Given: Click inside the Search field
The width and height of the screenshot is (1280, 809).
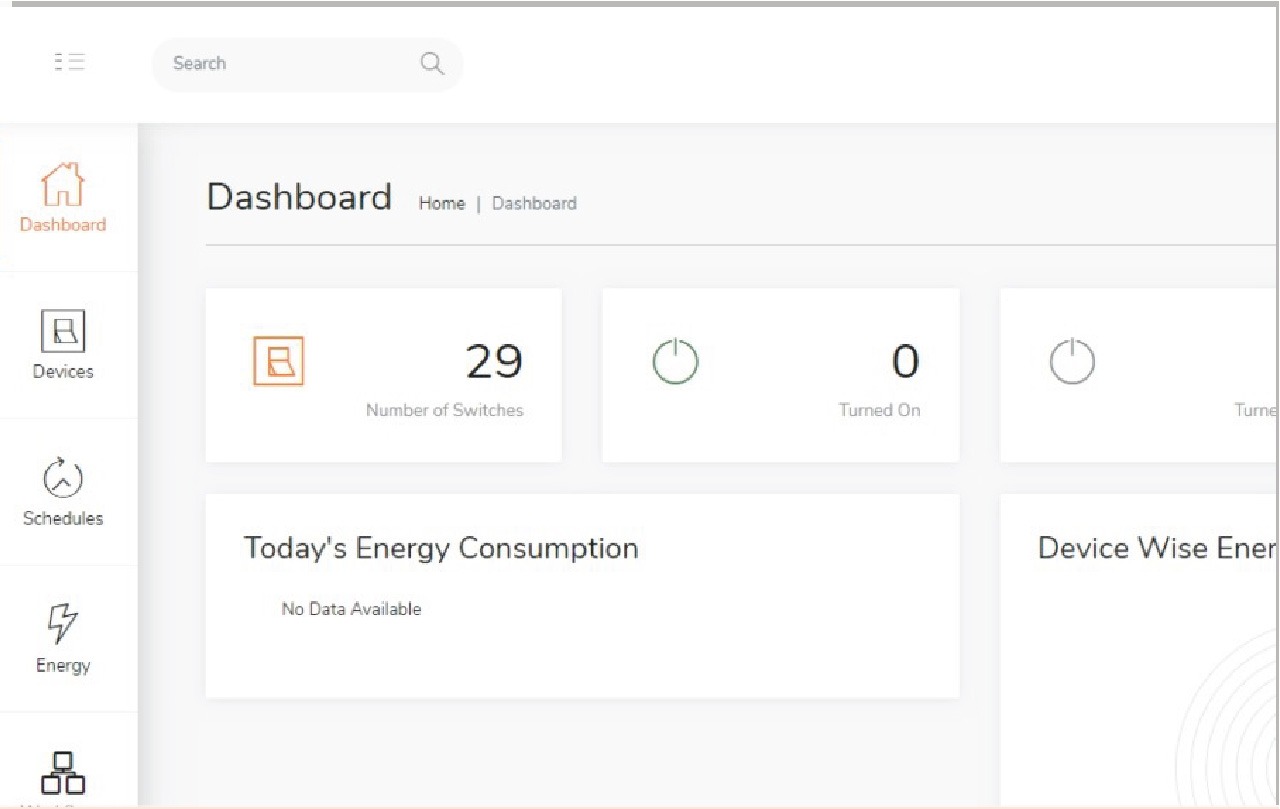Looking at the screenshot, I should 290,64.
